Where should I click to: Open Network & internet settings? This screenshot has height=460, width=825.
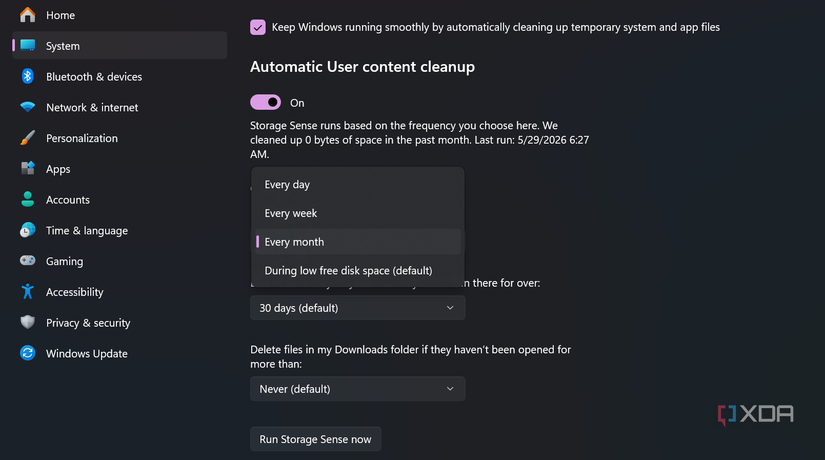pos(119,107)
